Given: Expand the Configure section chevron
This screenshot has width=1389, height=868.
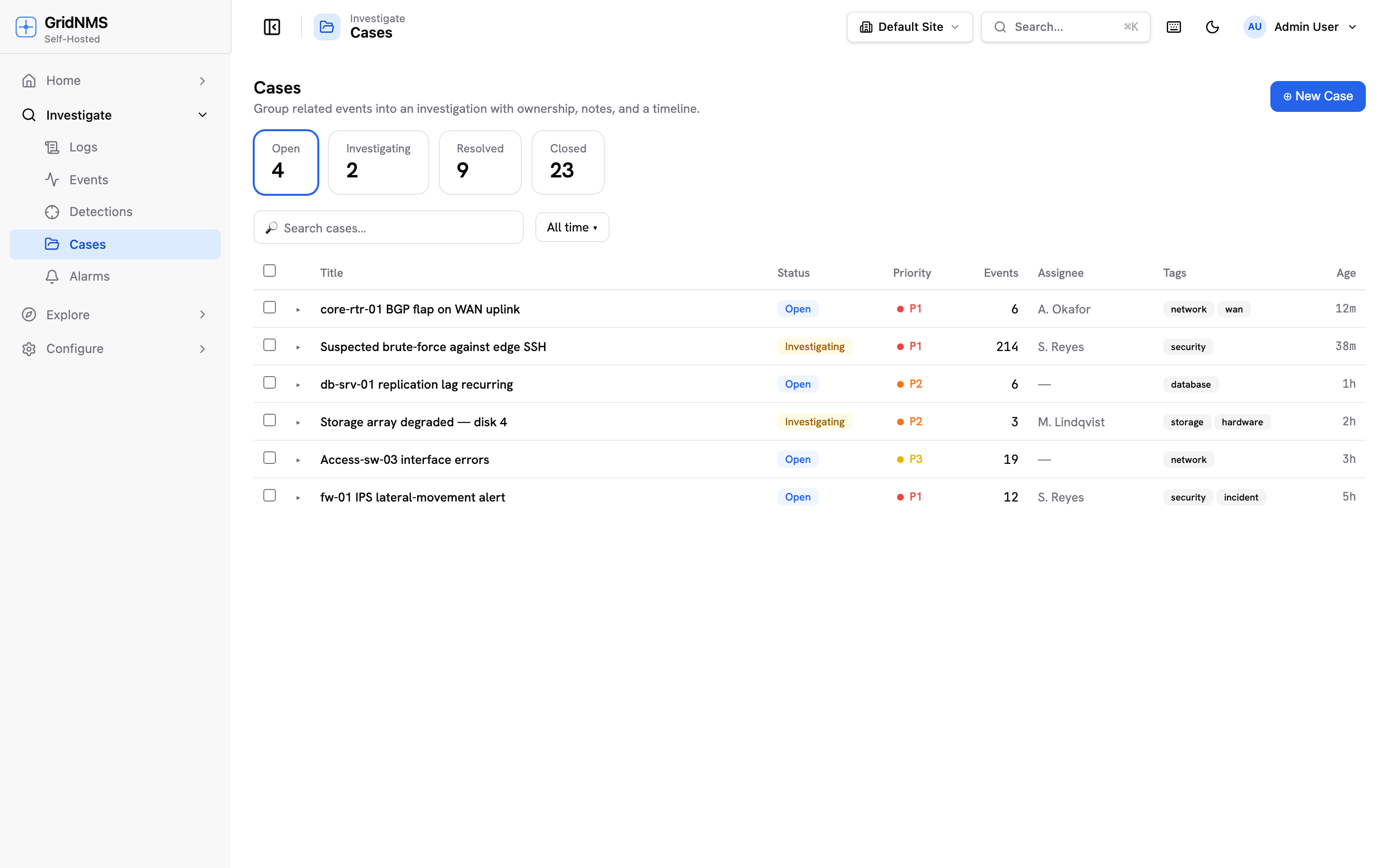Looking at the screenshot, I should [202, 349].
